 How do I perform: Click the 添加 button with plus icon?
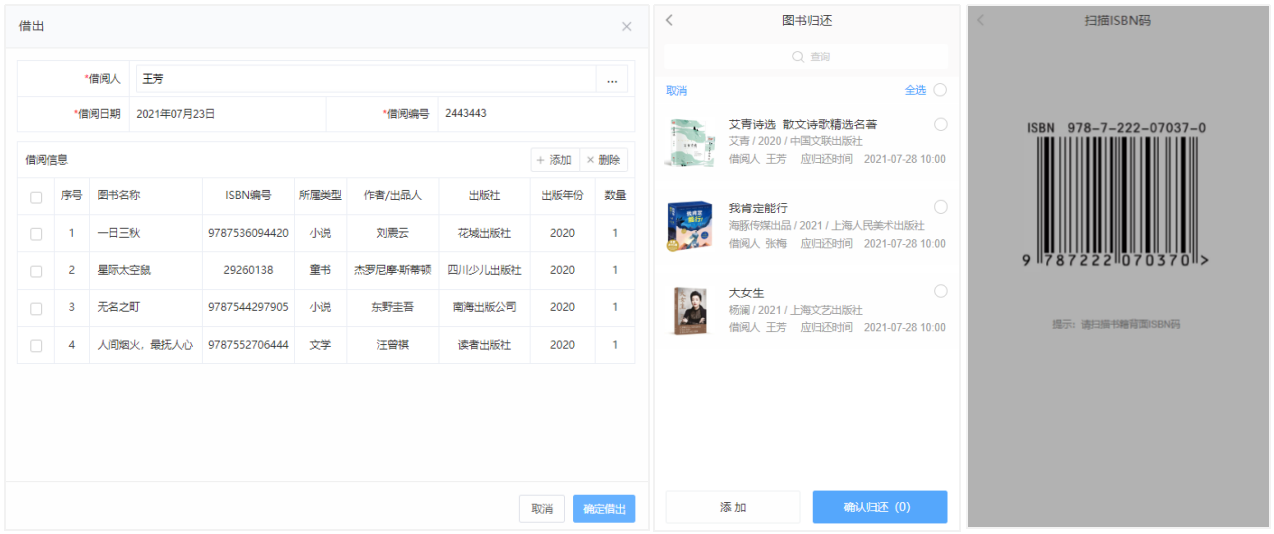(x=554, y=160)
